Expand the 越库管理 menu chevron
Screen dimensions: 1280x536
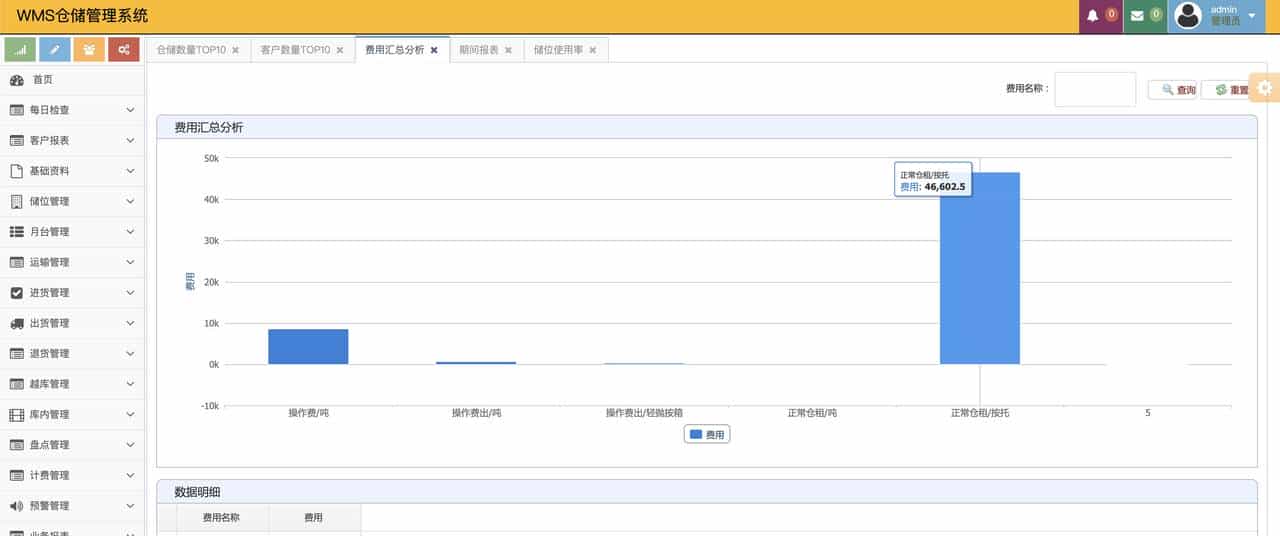click(x=130, y=384)
